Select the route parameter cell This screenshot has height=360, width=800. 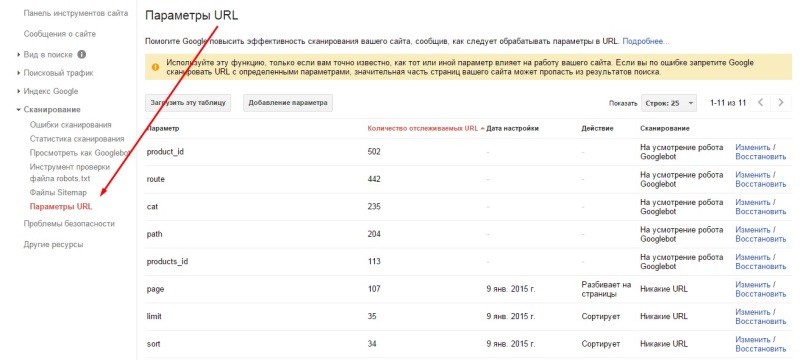[x=156, y=179]
